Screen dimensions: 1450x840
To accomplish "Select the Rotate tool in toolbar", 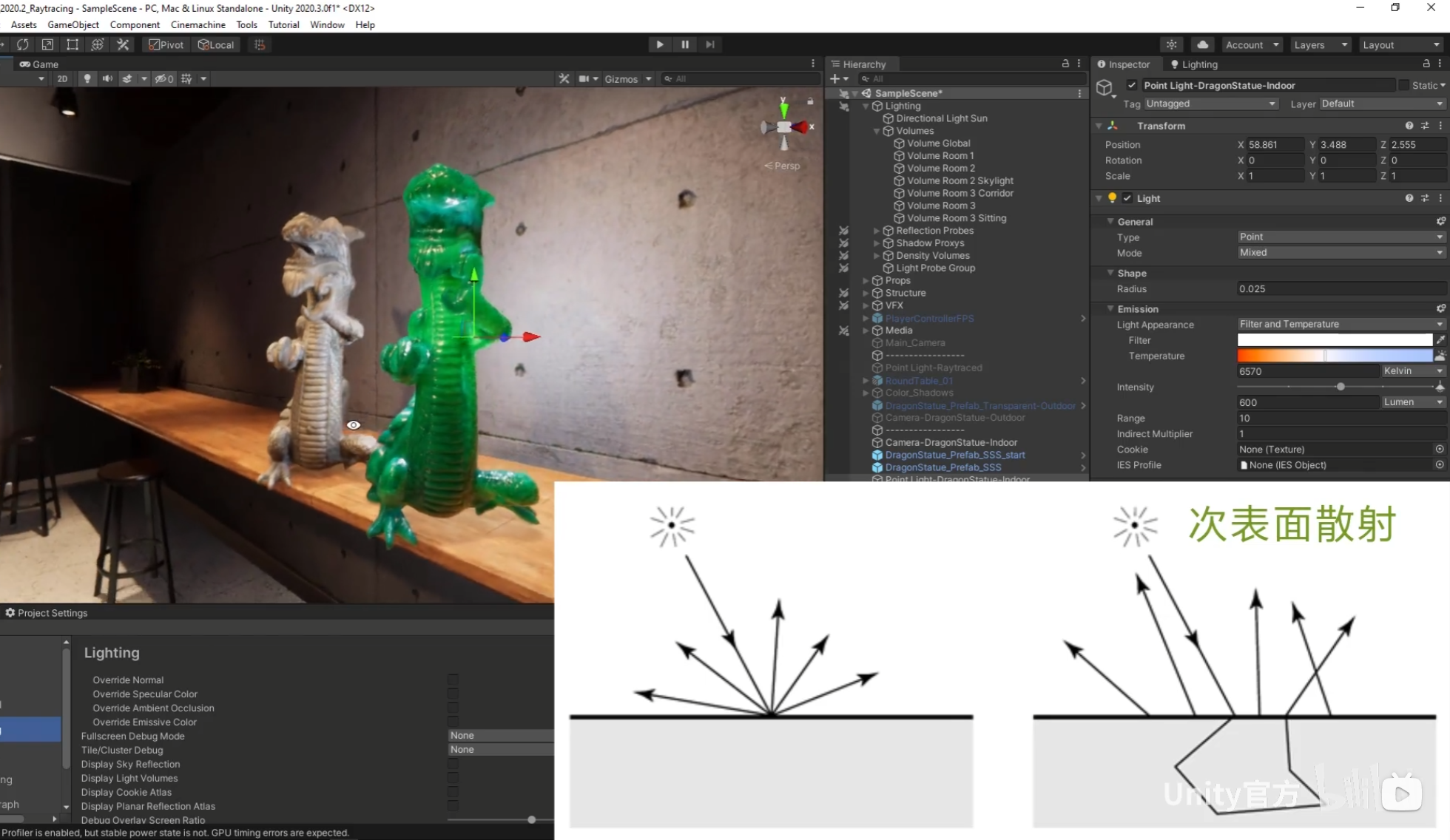I will tap(23, 44).
